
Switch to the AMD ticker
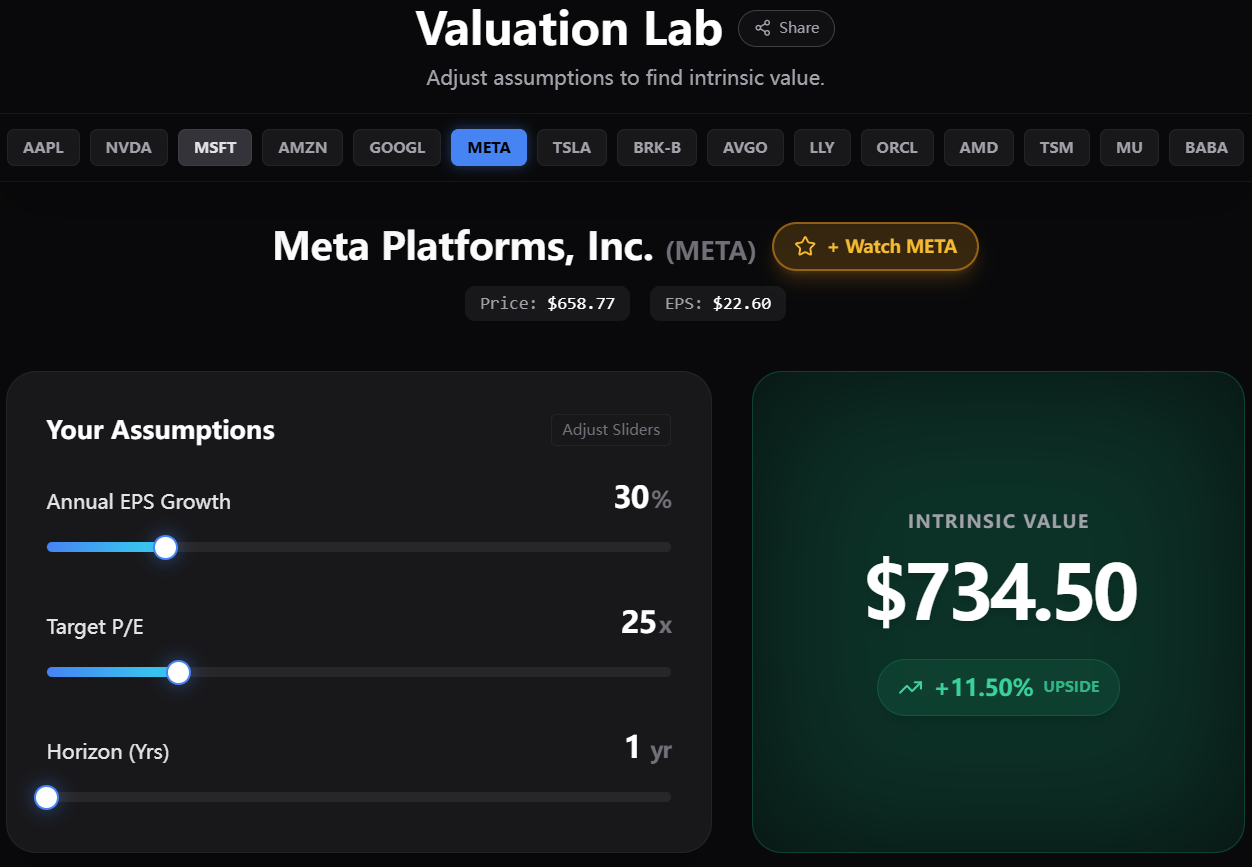coord(979,148)
